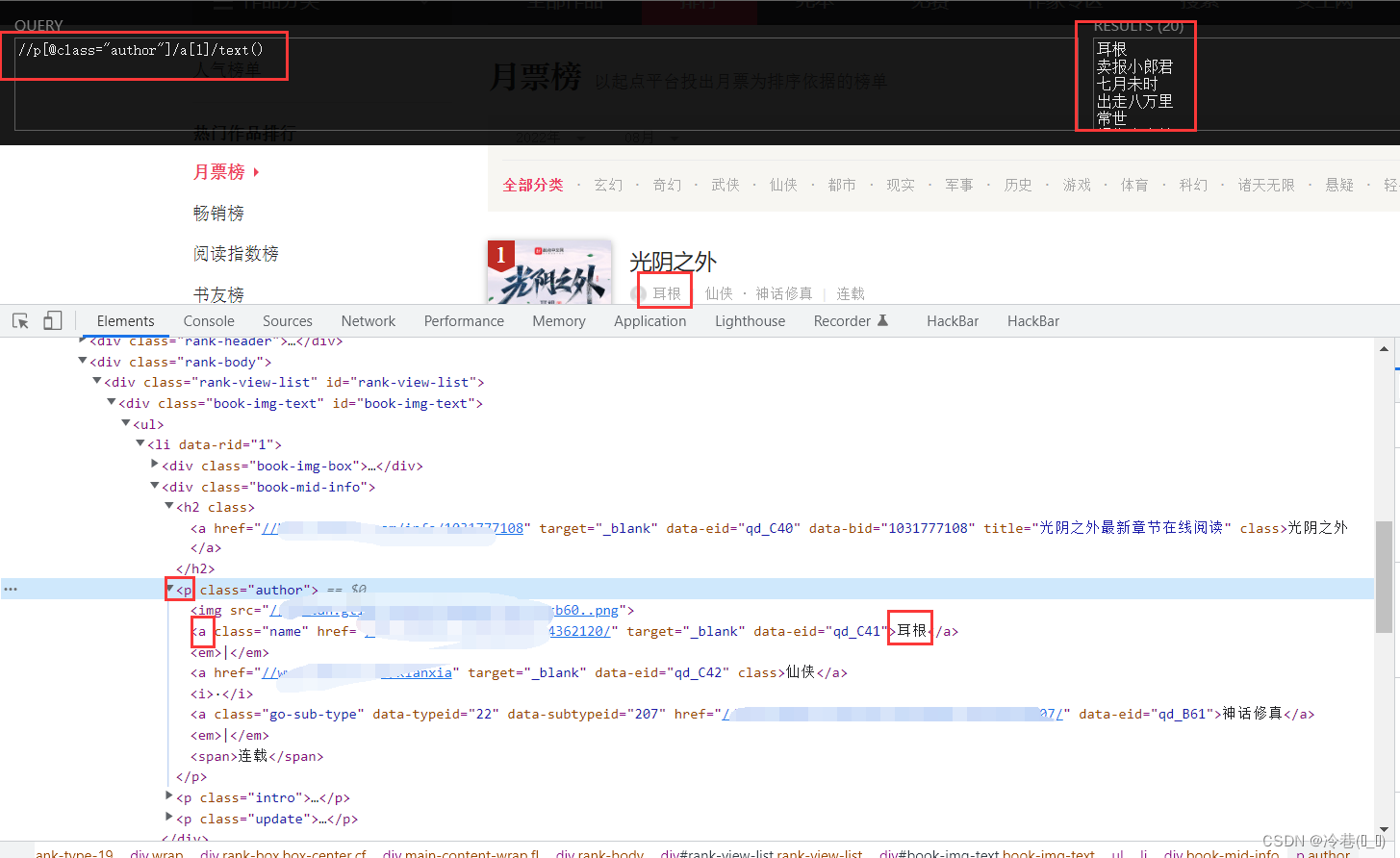This screenshot has width=1400, height=858.
Task: Filter by 仙侠 in the category bar
Action: click(x=783, y=185)
